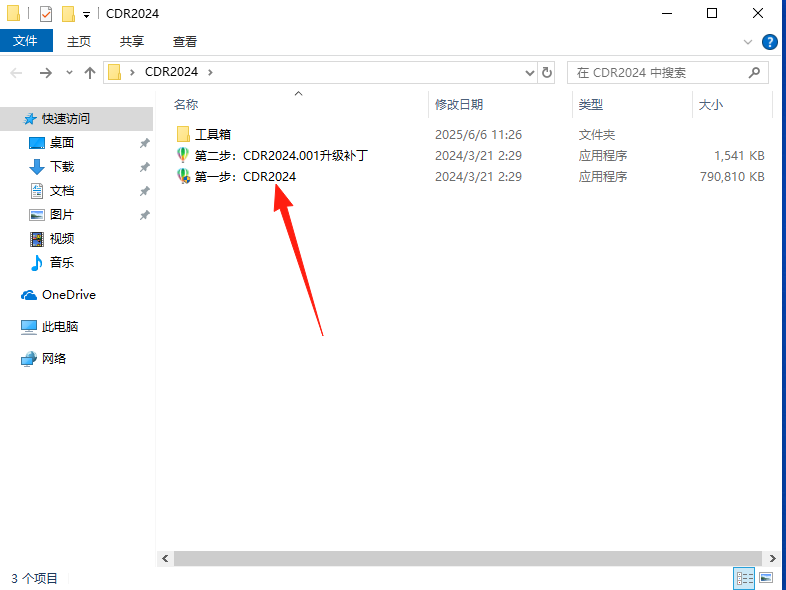The image size is (786, 590).
Task: Click the horizontal scrollbar left arrow
Action: pyautogui.click(x=165, y=558)
